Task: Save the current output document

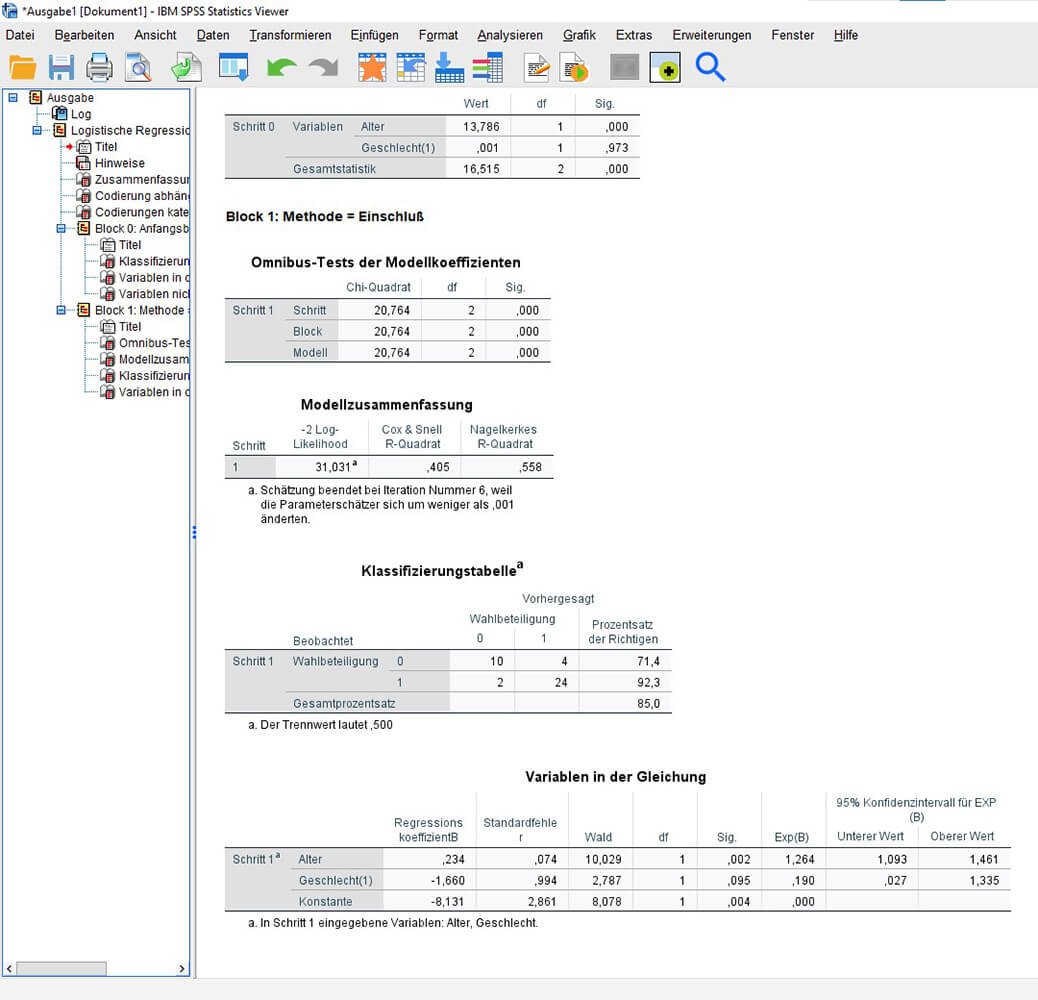Action: (x=61, y=67)
